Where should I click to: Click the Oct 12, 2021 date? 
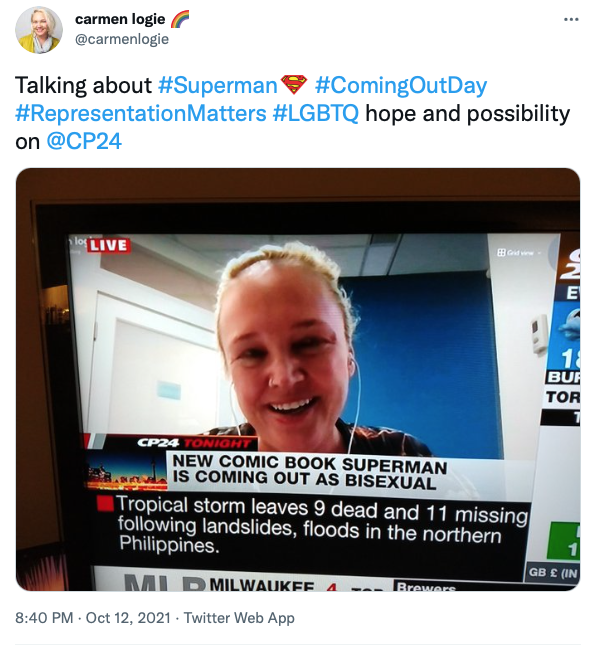click(x=128, y=618)
